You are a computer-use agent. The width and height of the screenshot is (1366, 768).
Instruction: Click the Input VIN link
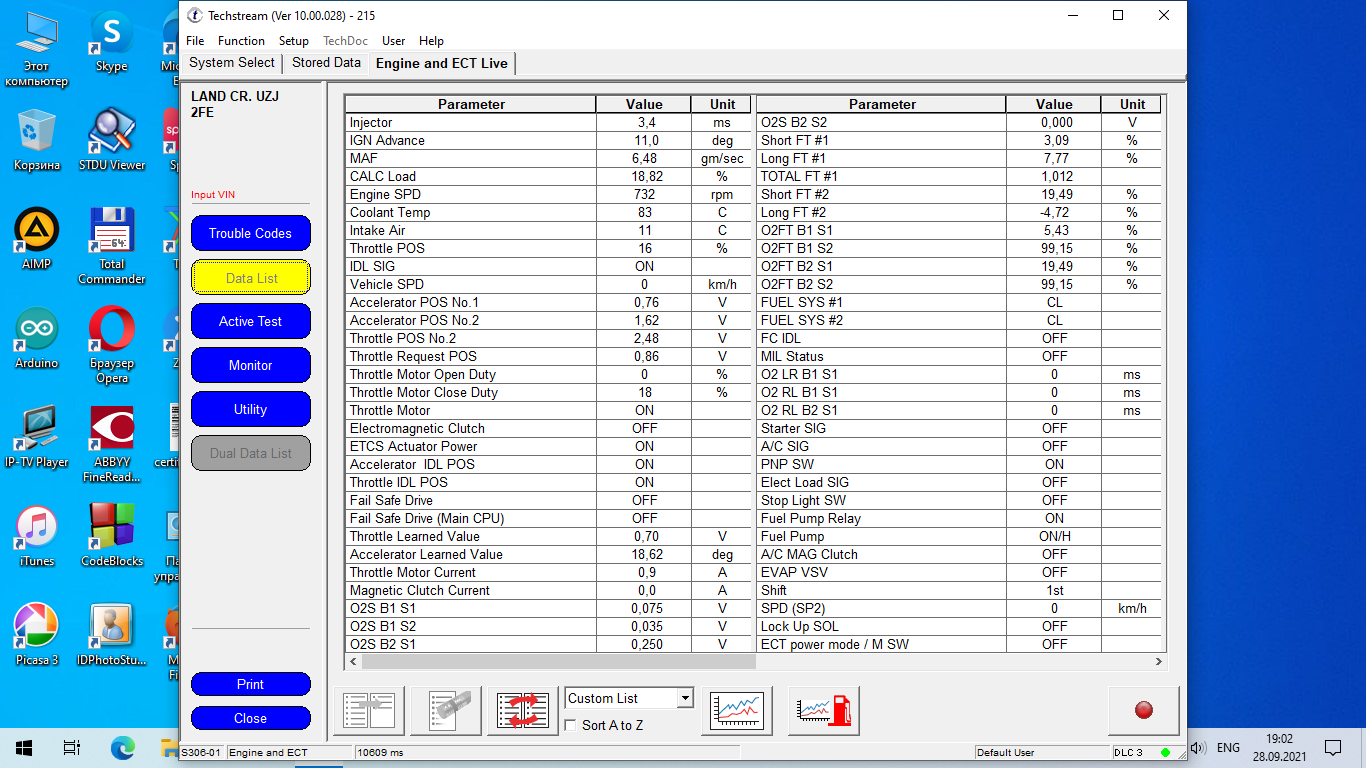coord(213,195)
